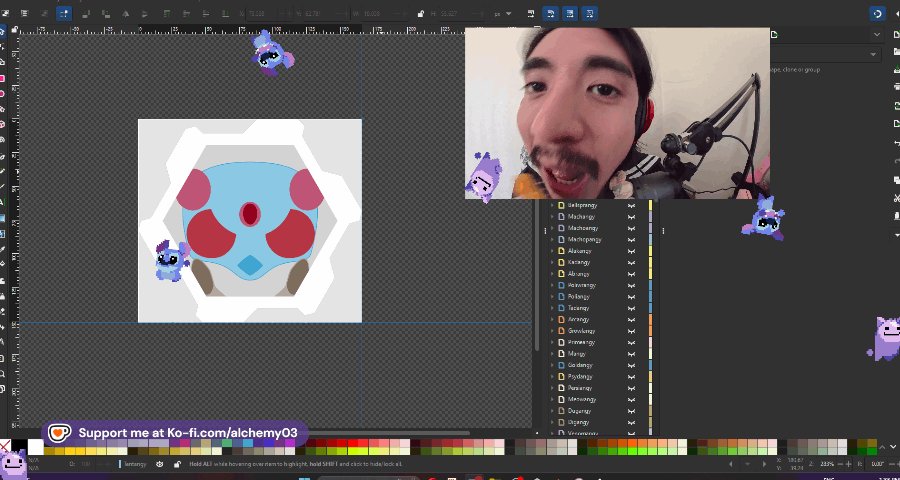Show the Goldangy layer
Viewport: 900px width, 480px height.
pyautogui.click(x=631, y=365)
